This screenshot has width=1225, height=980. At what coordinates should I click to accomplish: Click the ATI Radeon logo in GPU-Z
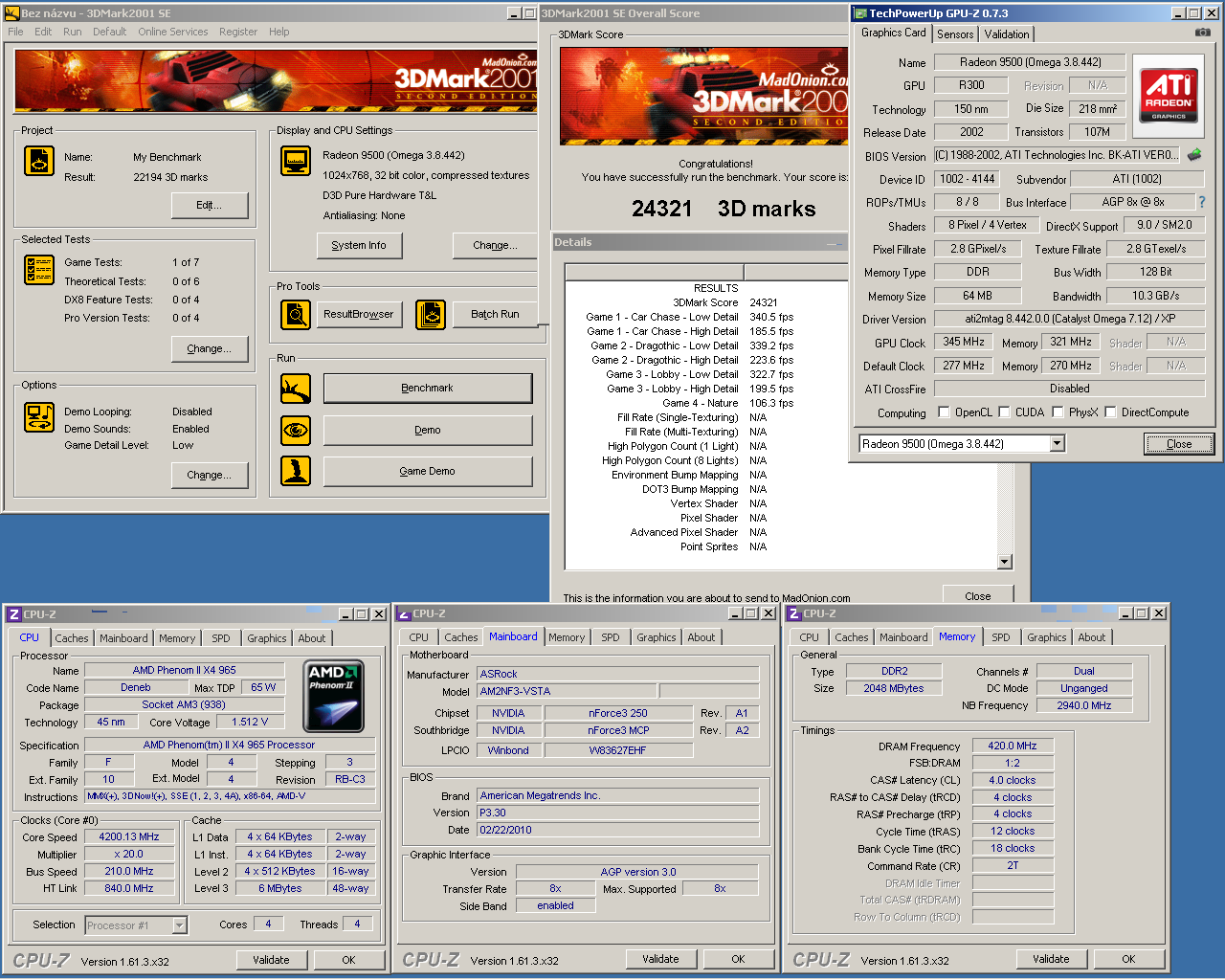[x=1169, y=95]
